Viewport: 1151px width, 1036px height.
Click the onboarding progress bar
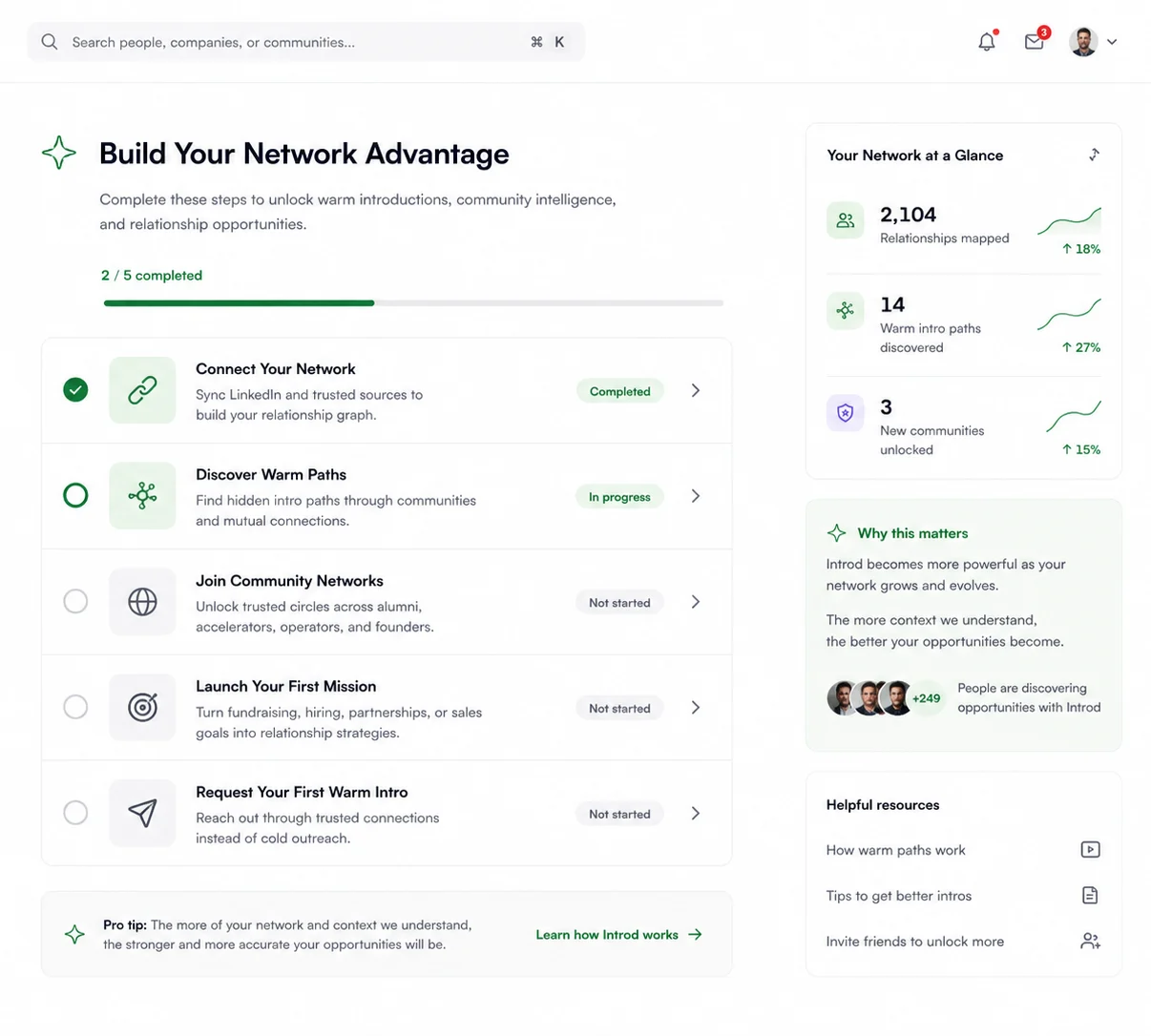point(413,303)
